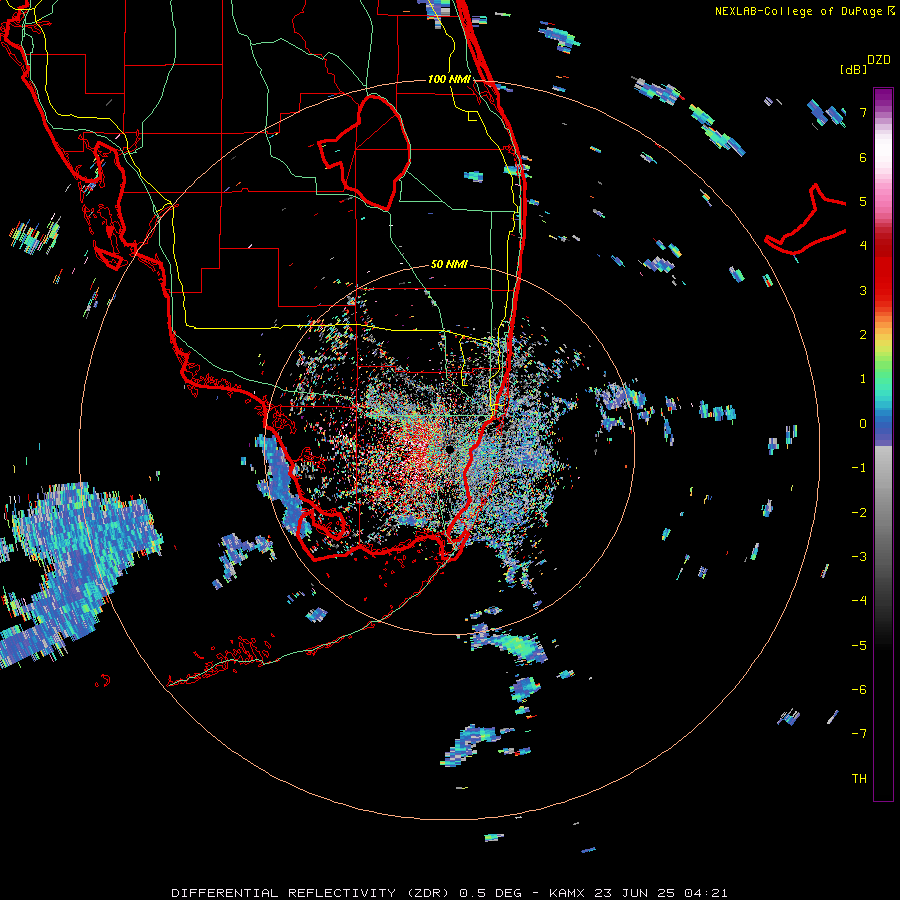Click the 2 value on color scale
Screen dimensions: 900x900
coord(863,335)
